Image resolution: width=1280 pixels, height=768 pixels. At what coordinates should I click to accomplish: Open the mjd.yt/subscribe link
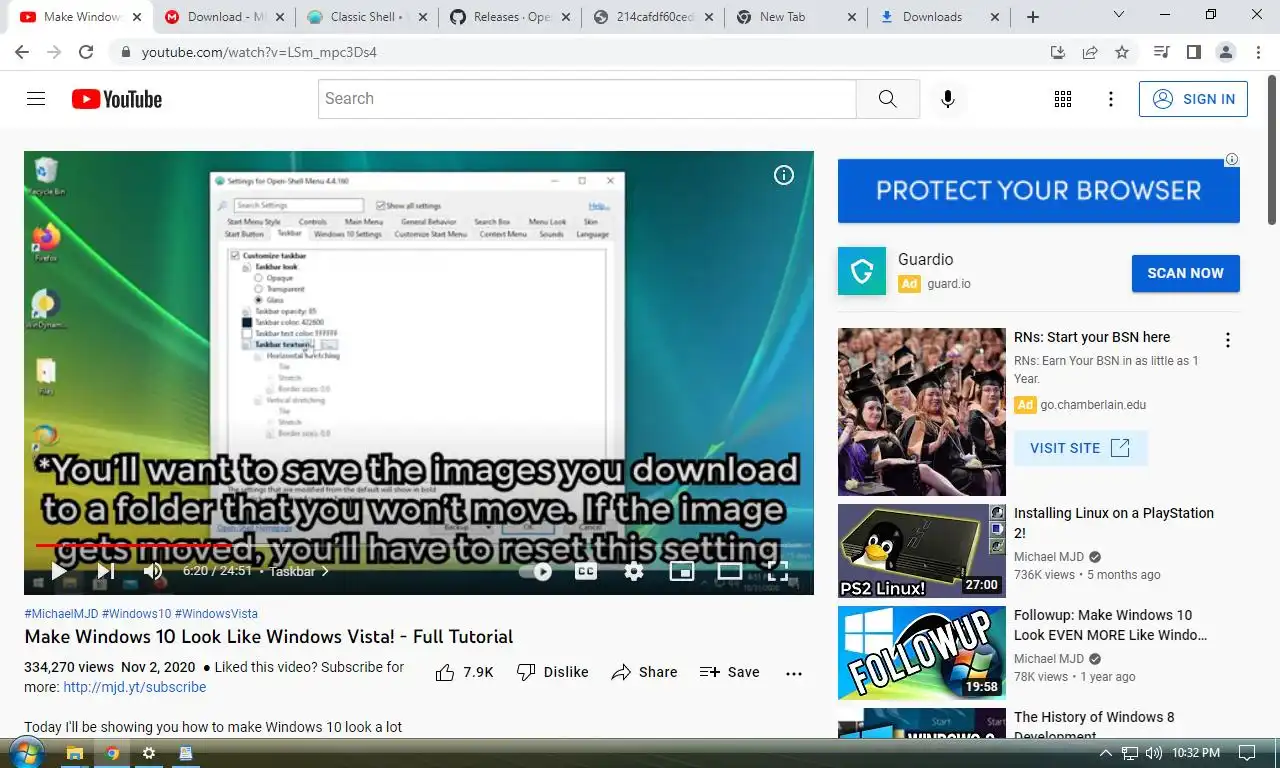[135, 687]
